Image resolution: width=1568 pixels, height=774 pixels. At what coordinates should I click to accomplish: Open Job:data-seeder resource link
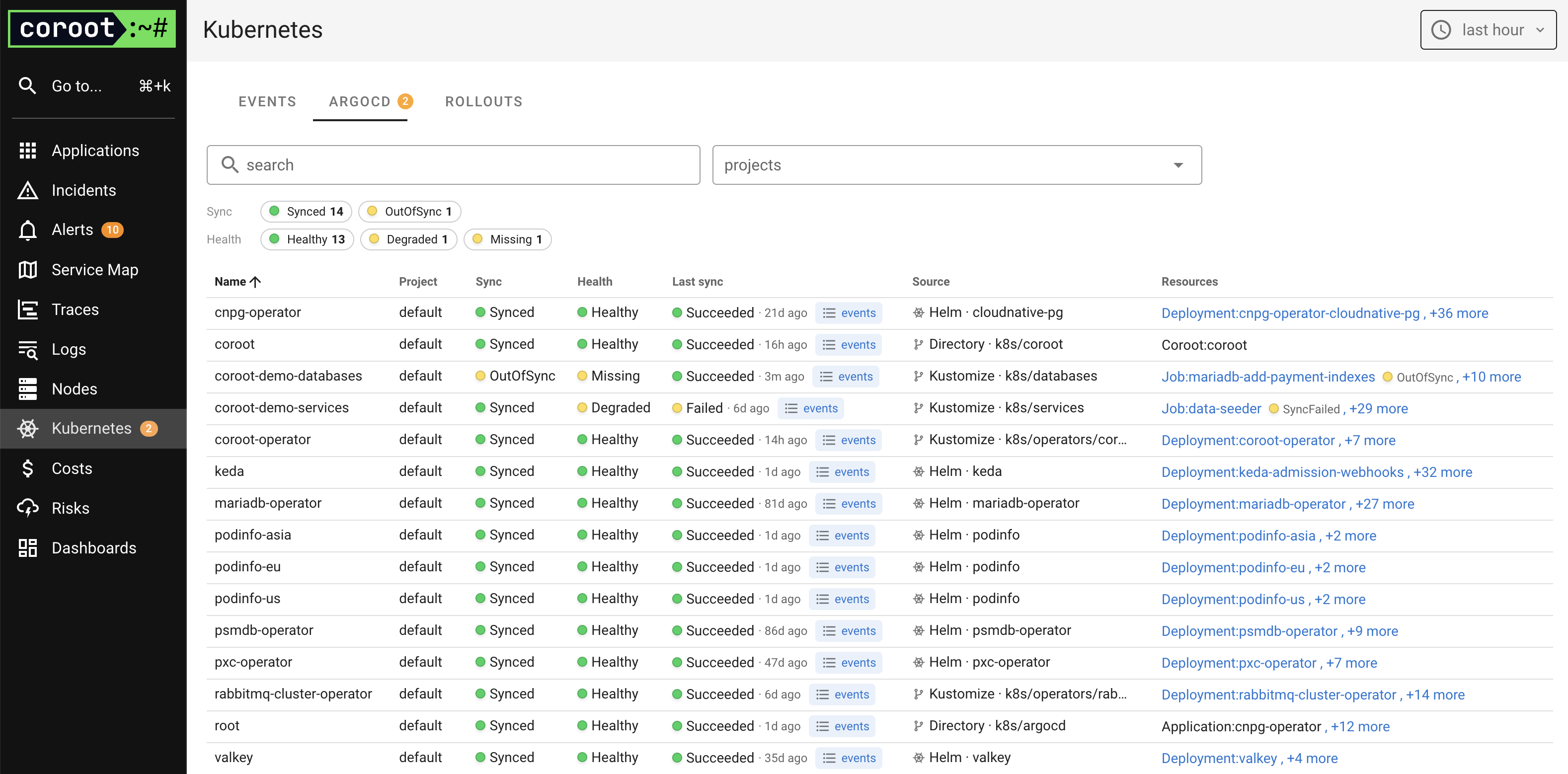(1211, 408)
